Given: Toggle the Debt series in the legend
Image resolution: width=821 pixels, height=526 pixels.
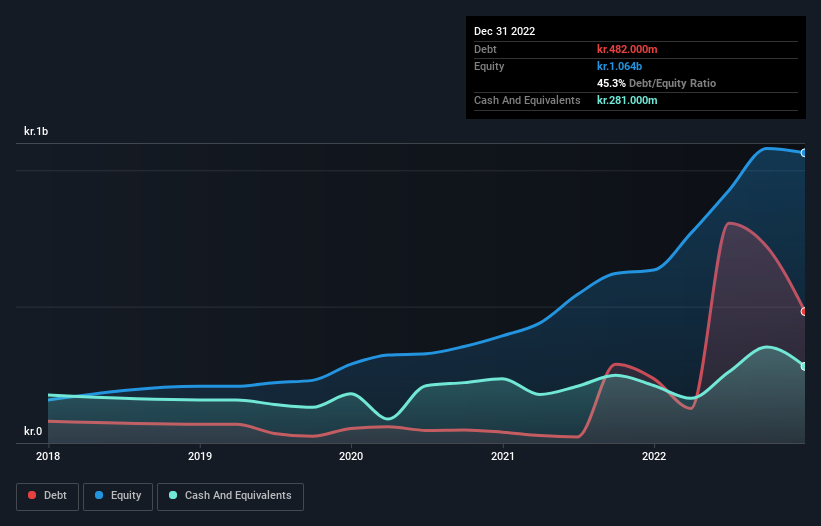Looking at the screenshot, I should tap(48, 496).
